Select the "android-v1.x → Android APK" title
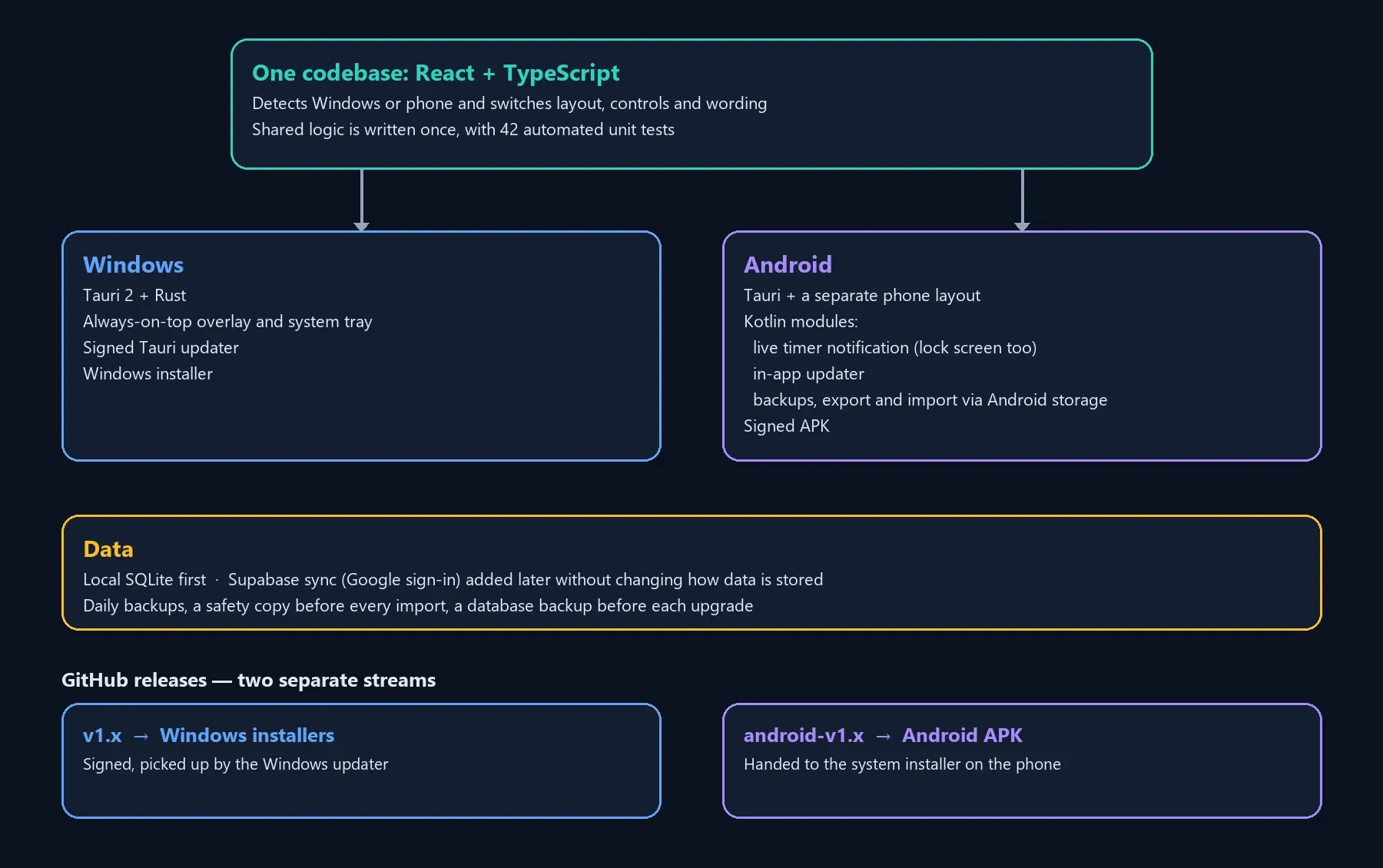 coord(883,736)
